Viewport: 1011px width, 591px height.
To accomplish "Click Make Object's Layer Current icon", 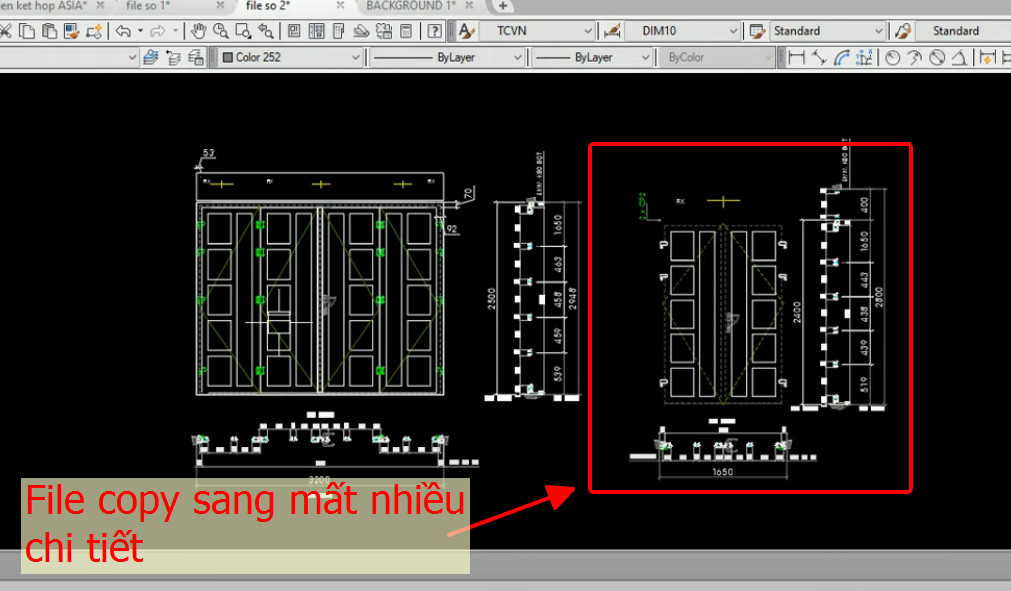I will tap(171, 57).
